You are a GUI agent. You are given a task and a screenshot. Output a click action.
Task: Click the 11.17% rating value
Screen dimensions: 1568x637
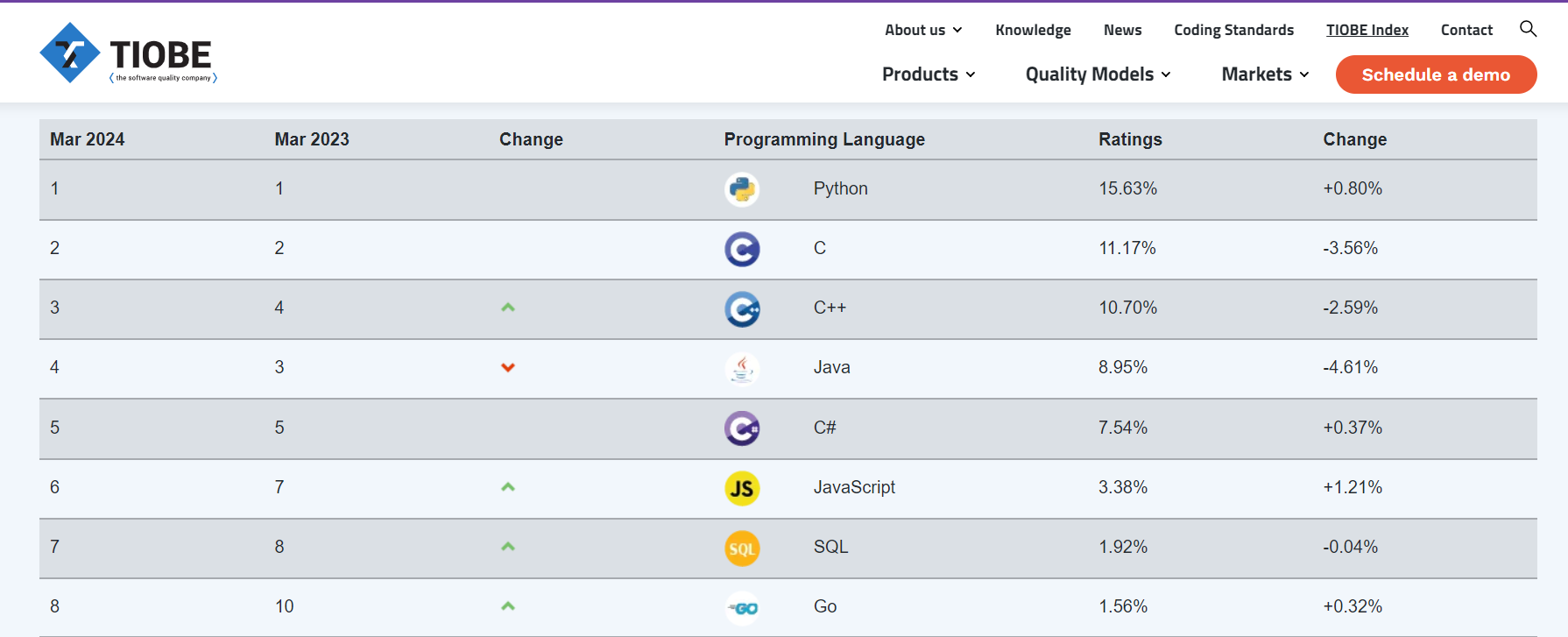[1127, 248]
